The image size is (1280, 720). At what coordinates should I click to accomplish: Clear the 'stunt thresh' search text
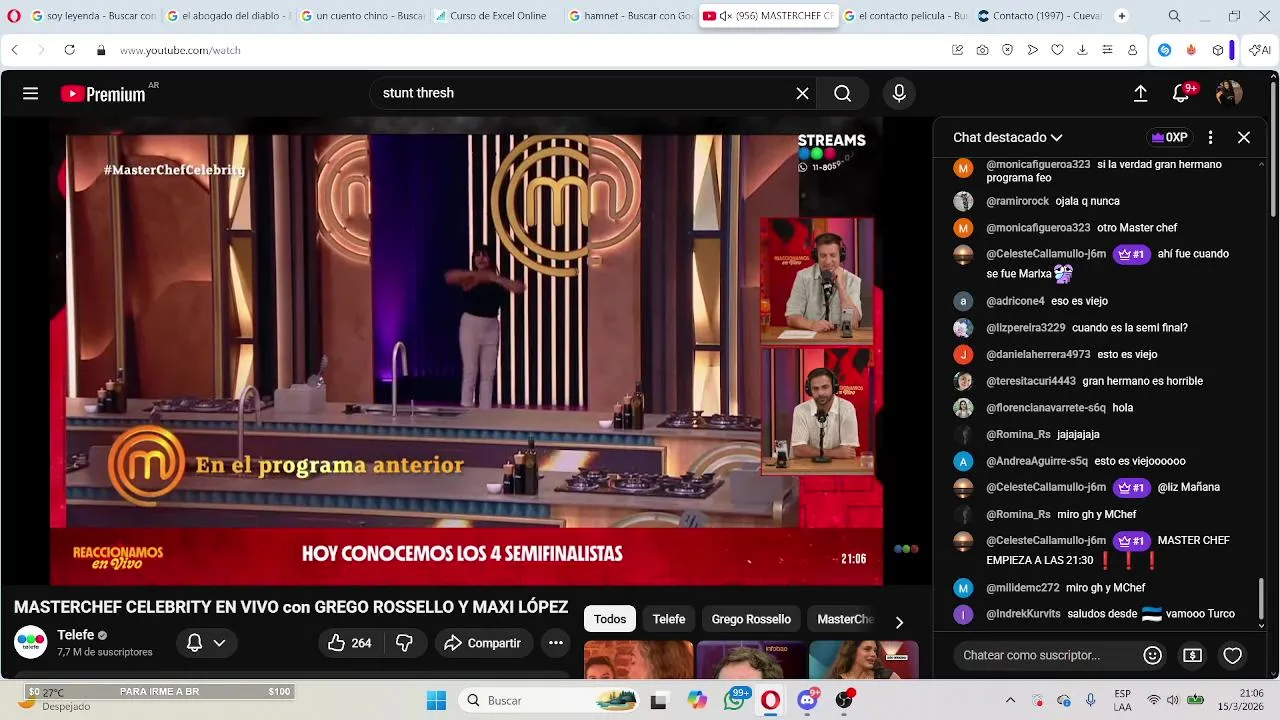[x=802, y=93]
